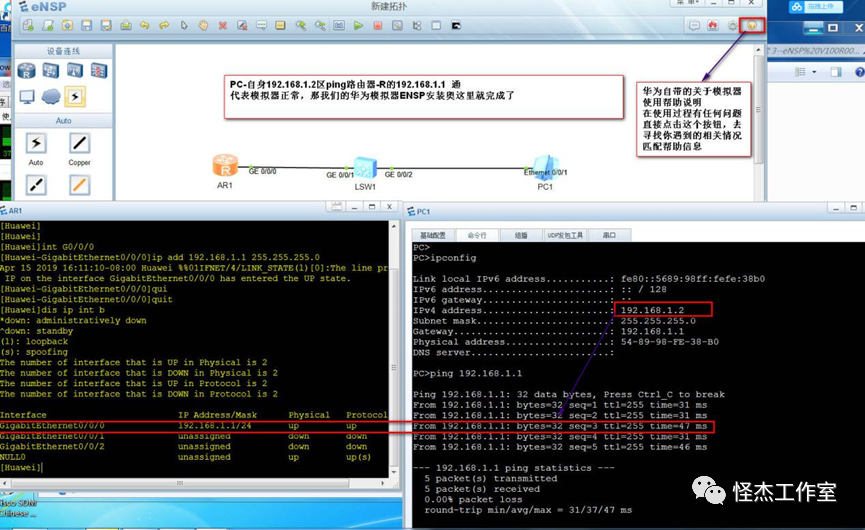The image size is (865, 530).
Task: Select the Firewall device category
Action: click(99, 70)
